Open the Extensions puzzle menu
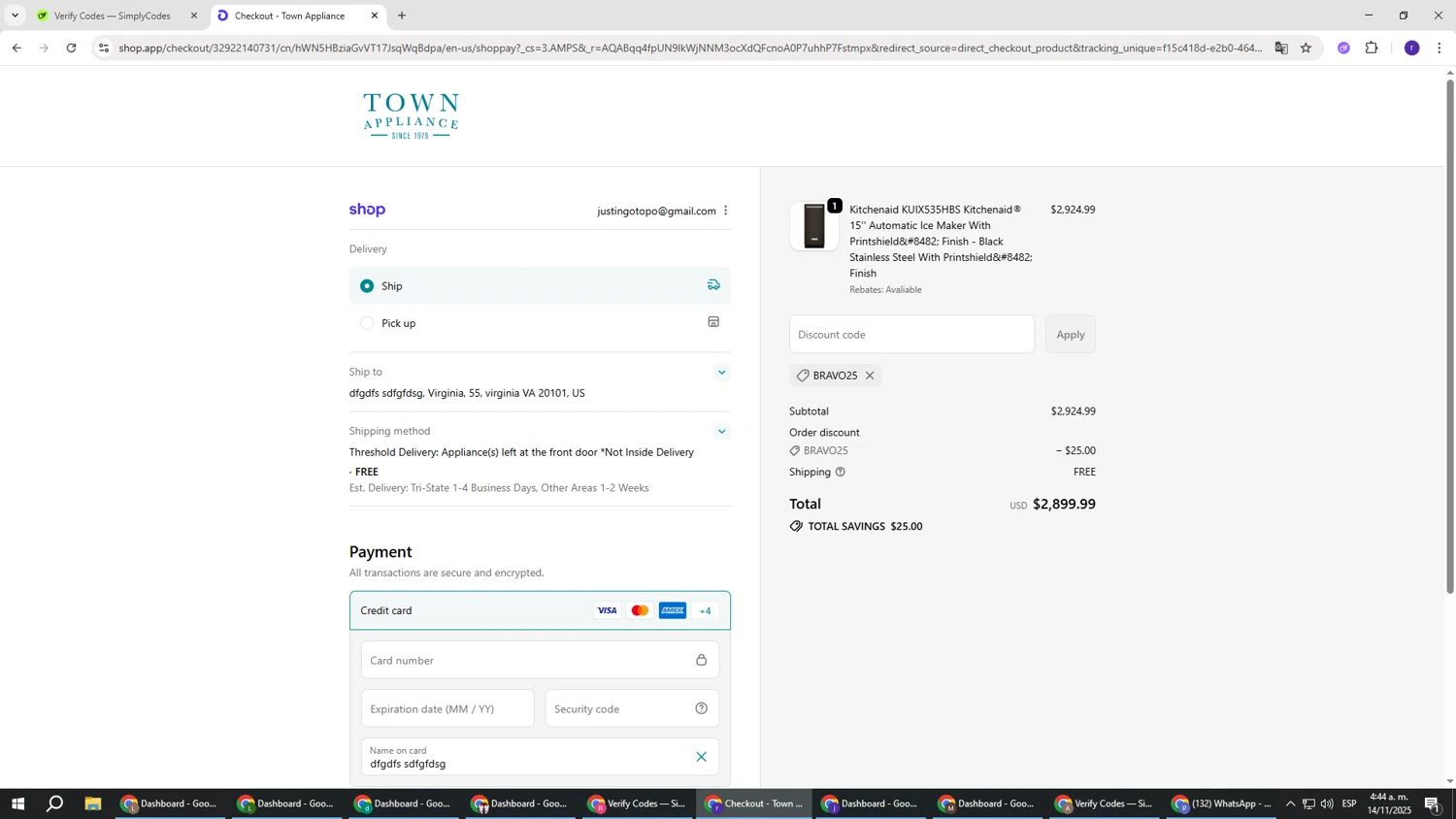1456x819 pixels. (x=1372, y=48)
